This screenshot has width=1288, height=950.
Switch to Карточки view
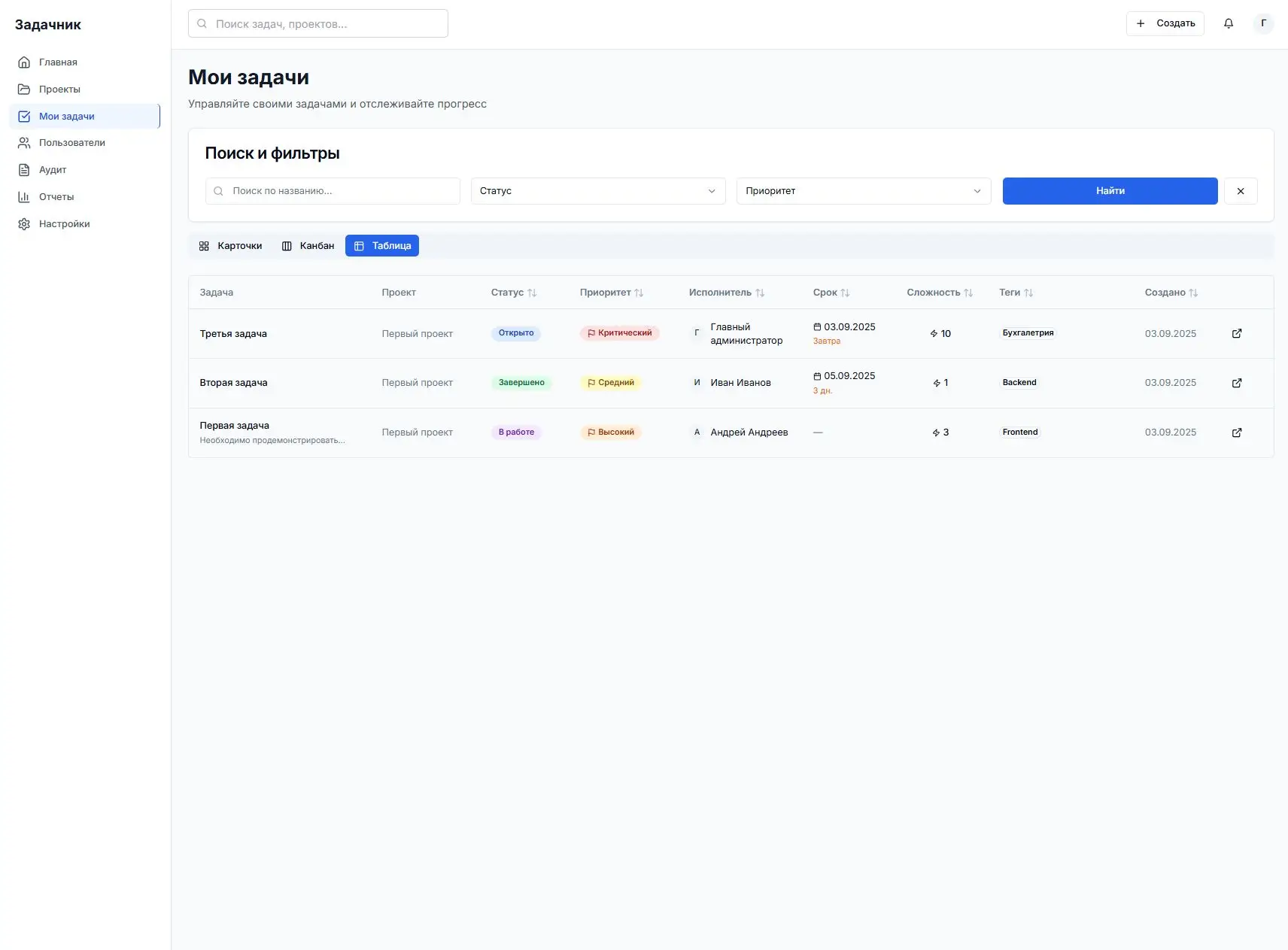pos(230,246)
